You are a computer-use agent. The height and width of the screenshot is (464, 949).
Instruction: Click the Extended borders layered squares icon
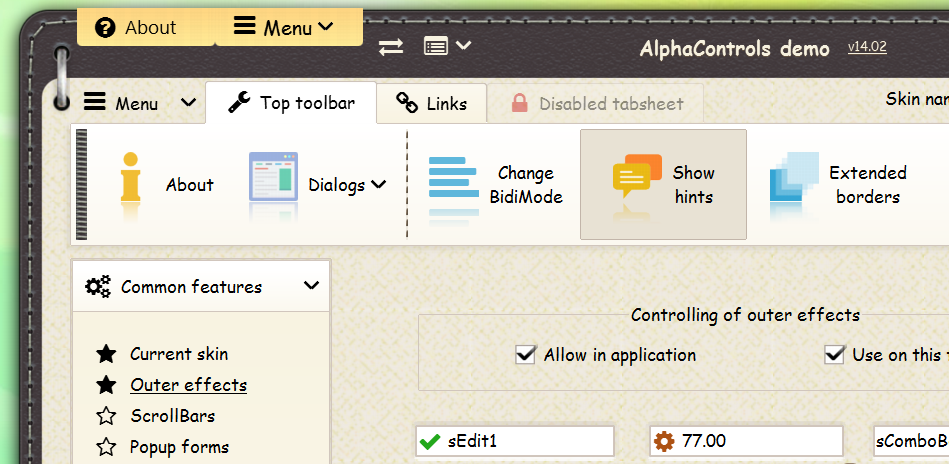pyautogui.click(x=794, y=177)
